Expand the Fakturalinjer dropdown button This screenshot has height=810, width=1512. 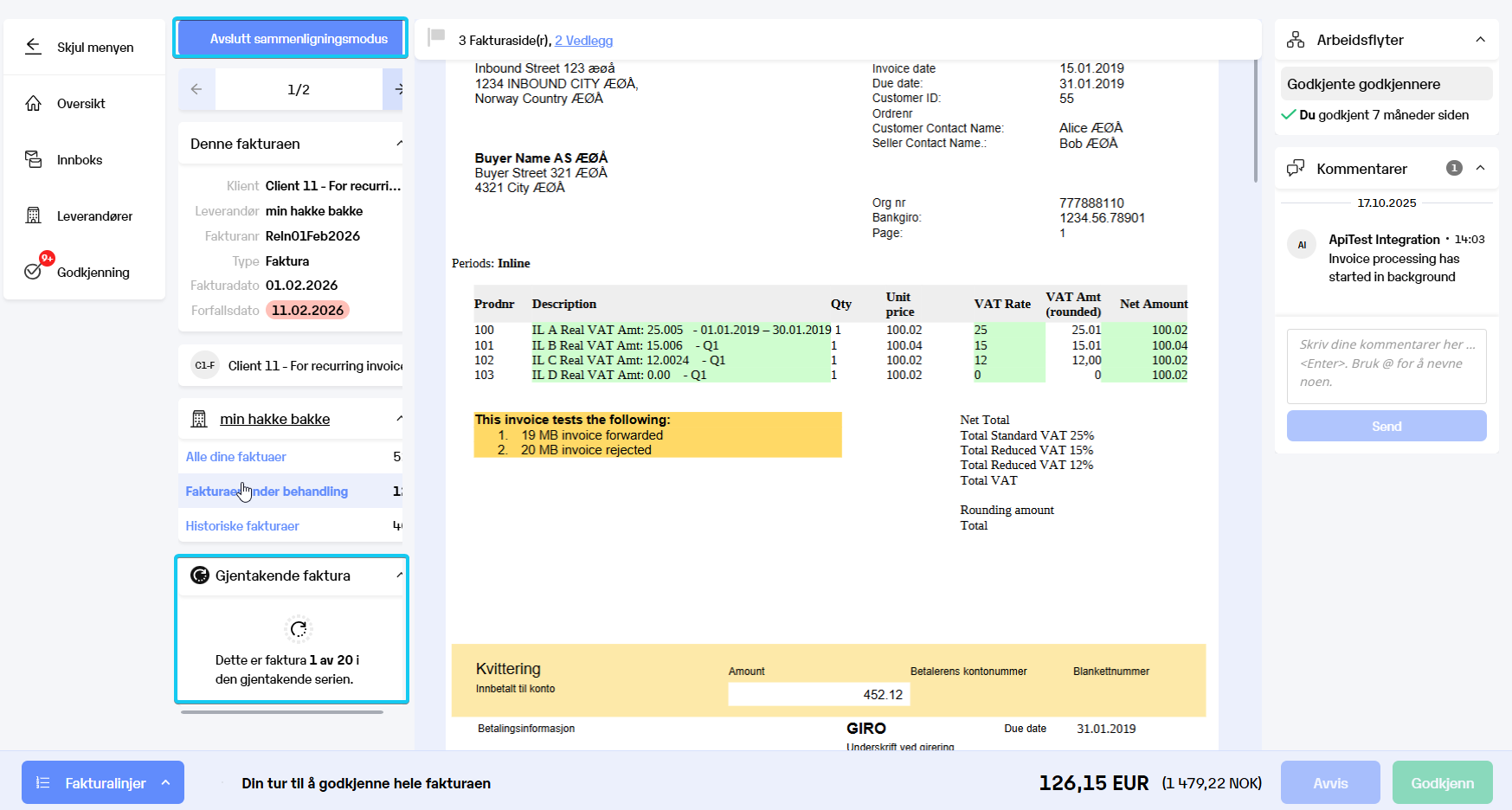tap(103, 782)
